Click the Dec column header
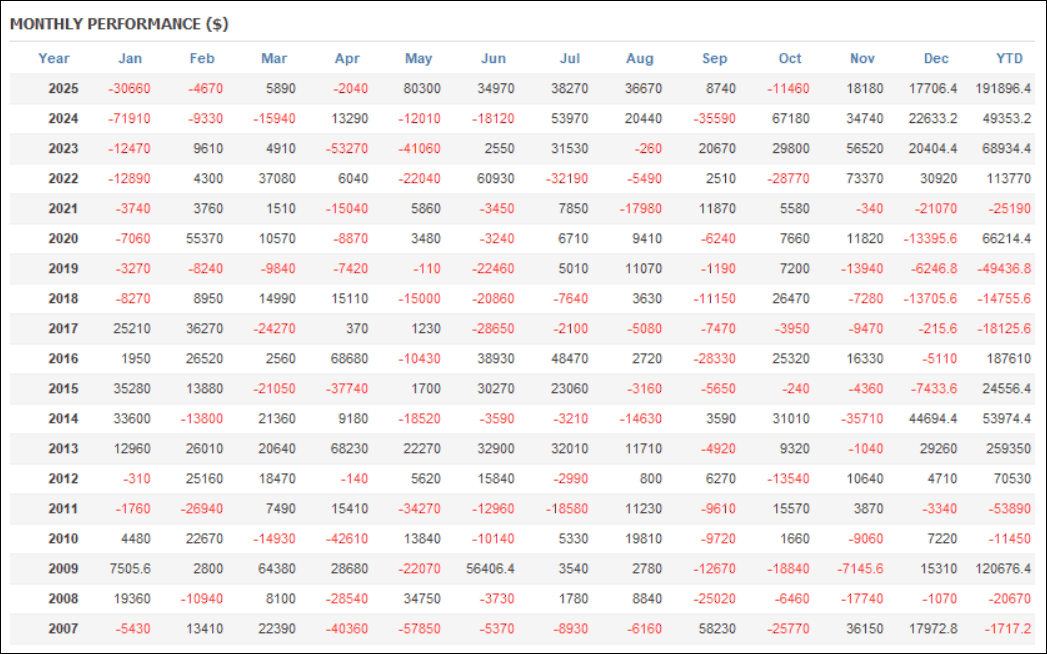 936,58
